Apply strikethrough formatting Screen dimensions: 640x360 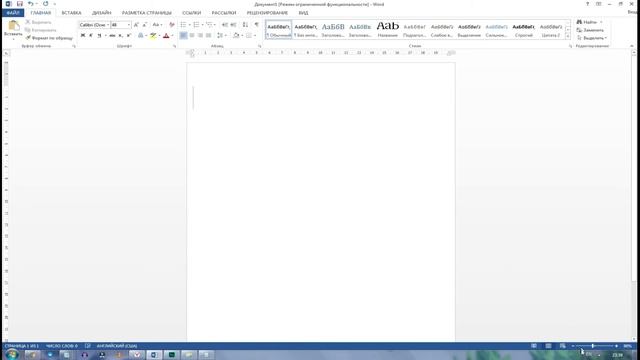(x=112, y=36)
